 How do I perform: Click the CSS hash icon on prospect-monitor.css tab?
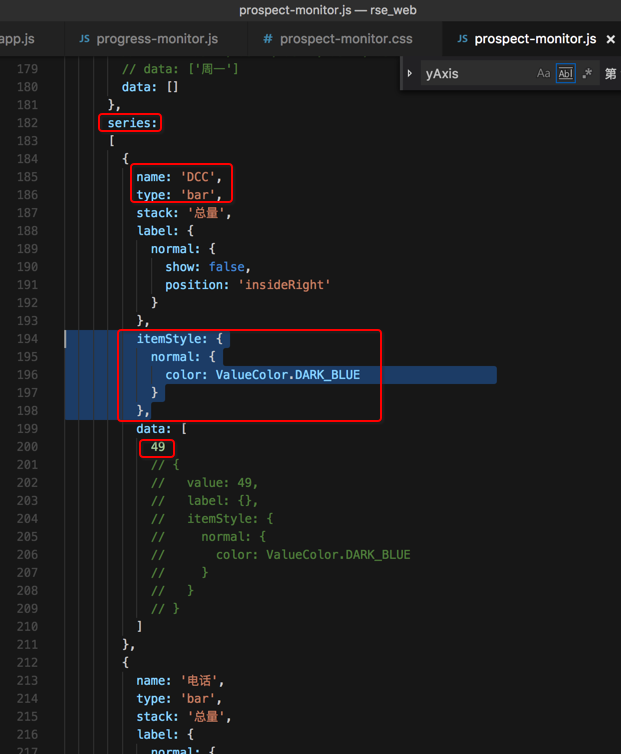[x=267, y=39]
